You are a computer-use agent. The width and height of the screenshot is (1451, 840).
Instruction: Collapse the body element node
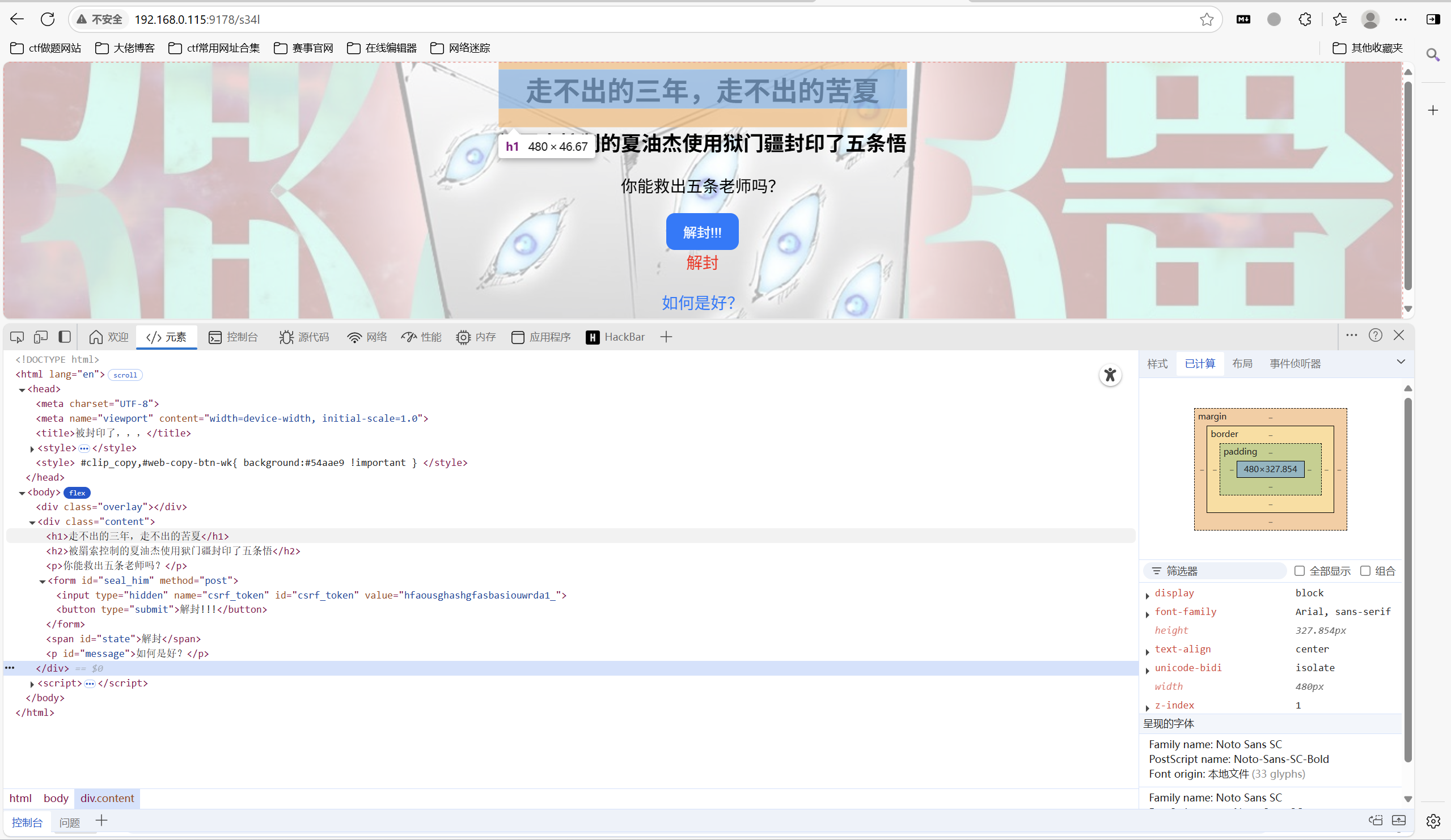pos(22,493)
